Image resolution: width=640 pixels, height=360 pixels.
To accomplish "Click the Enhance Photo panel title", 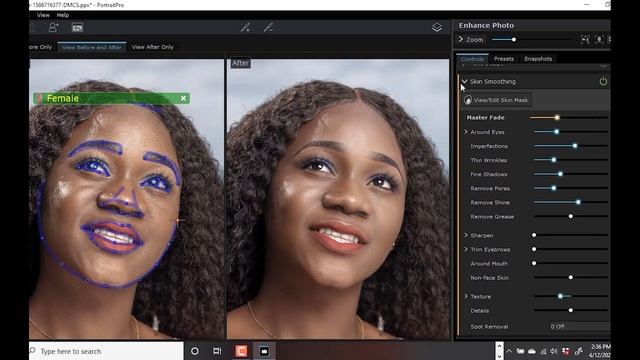I will pyautogui.click(x=486, y=25).
